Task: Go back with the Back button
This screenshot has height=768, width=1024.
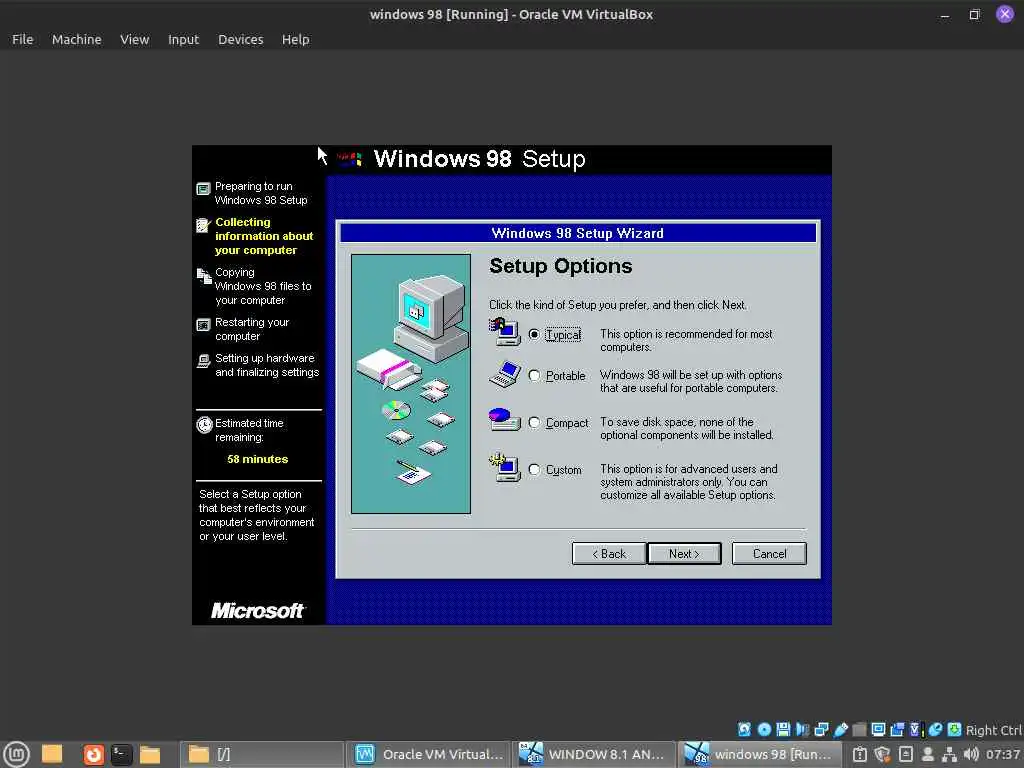Action: click(609, 554)
